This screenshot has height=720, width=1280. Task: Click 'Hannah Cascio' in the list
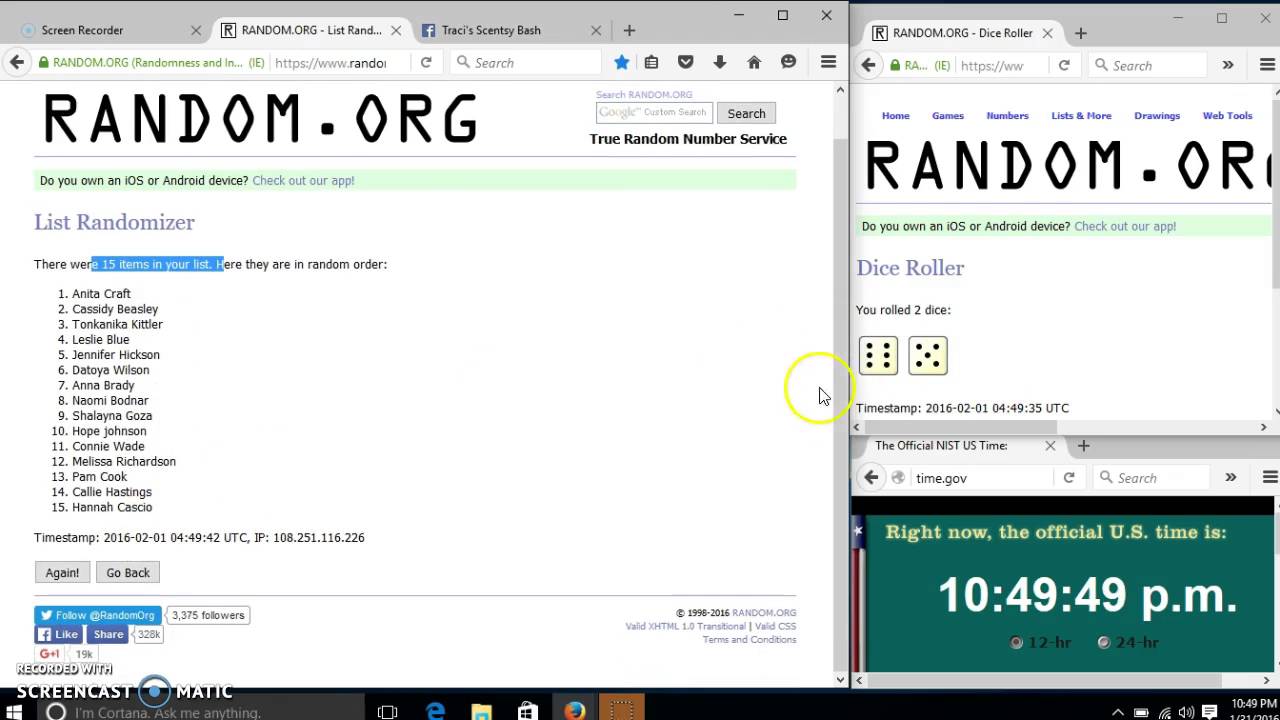click(x=112, y=507)
